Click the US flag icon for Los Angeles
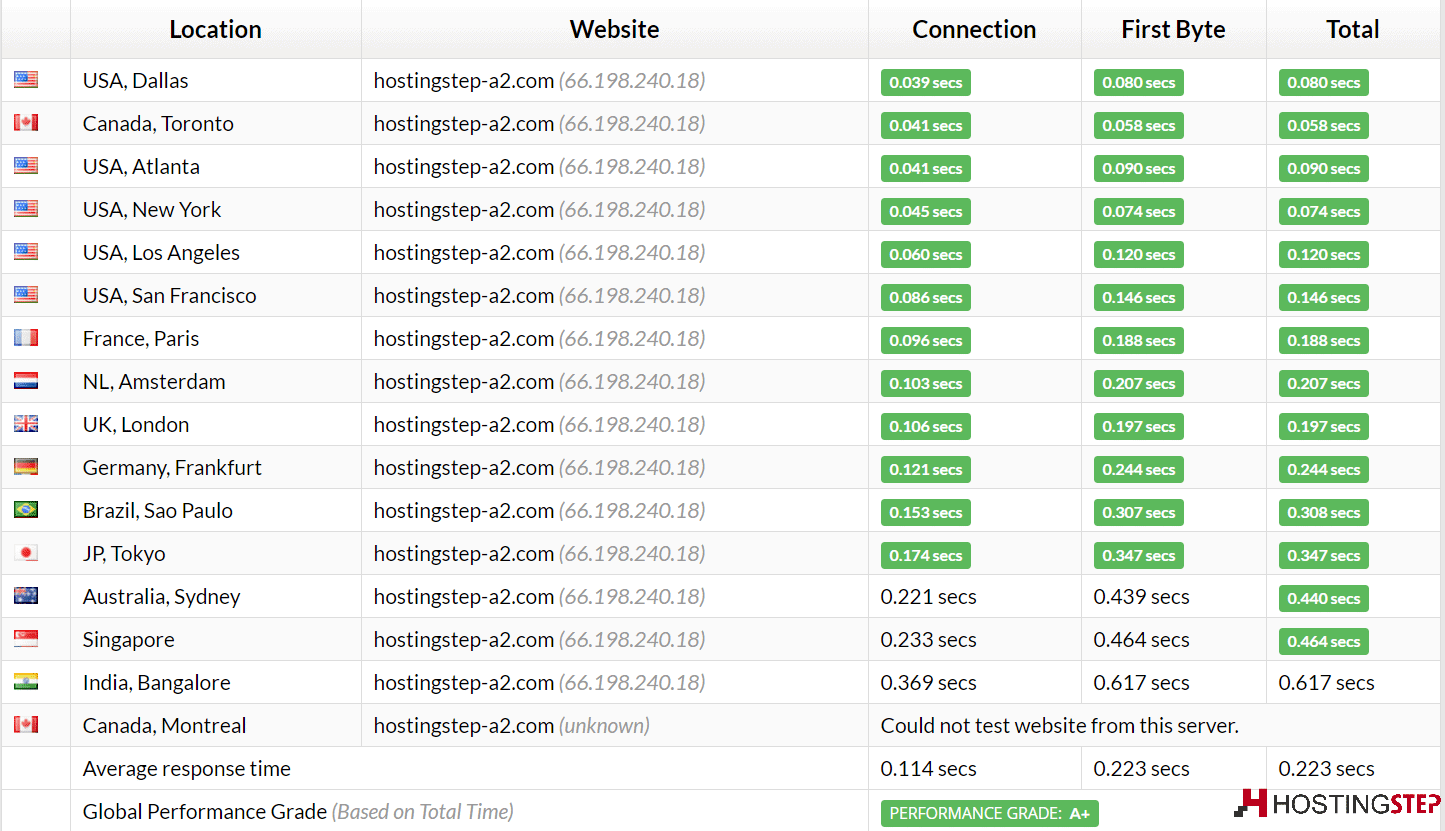Image resolution: width=1445 pixels, height=831 pixels. pos(26,252)
